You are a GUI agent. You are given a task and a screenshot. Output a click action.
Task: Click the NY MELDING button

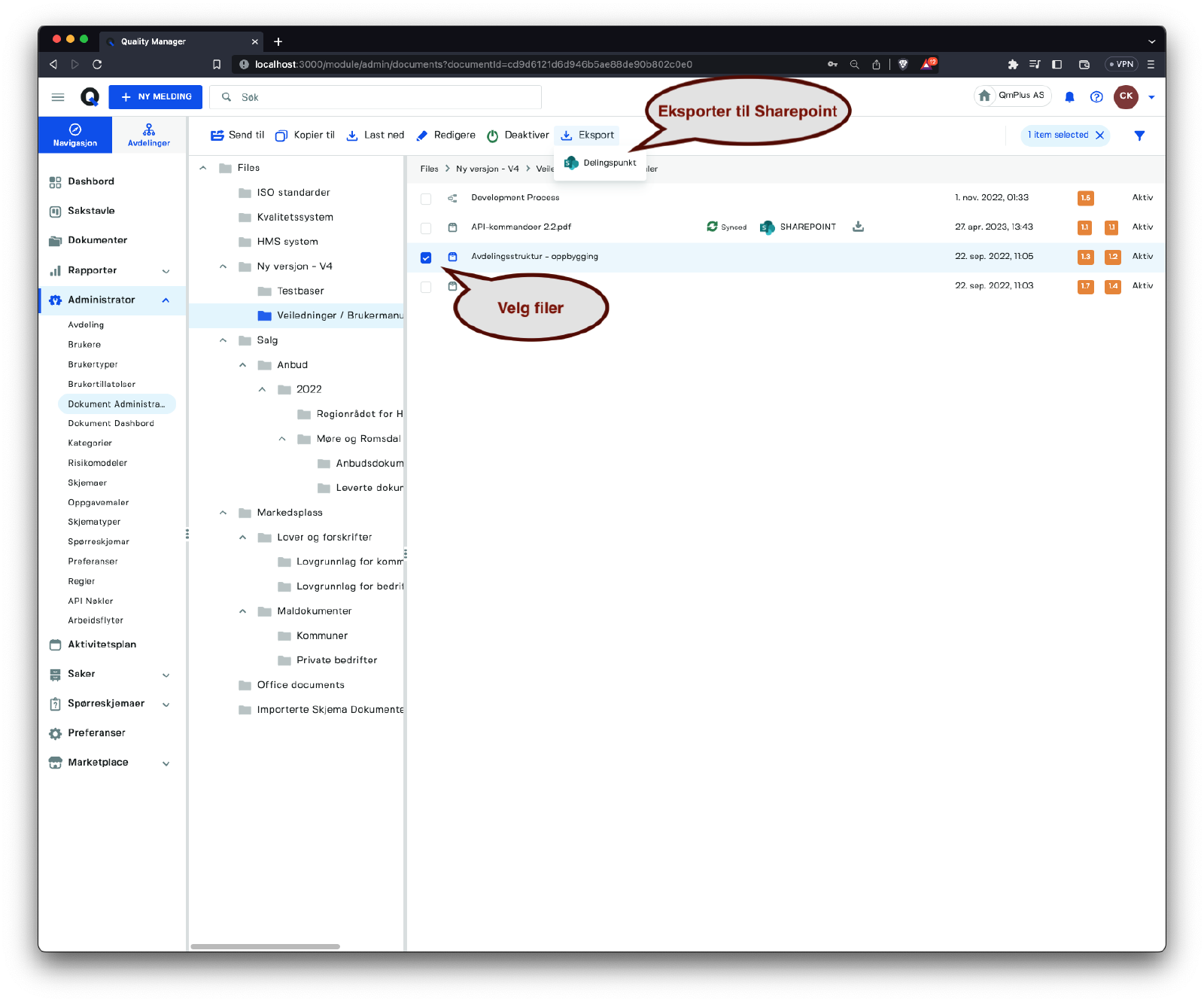pos(156,97)
